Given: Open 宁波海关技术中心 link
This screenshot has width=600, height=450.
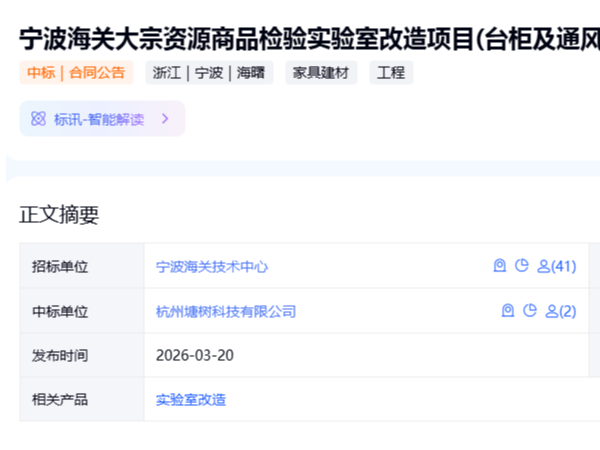Looking at the screenshot, I should coord(212,267).
